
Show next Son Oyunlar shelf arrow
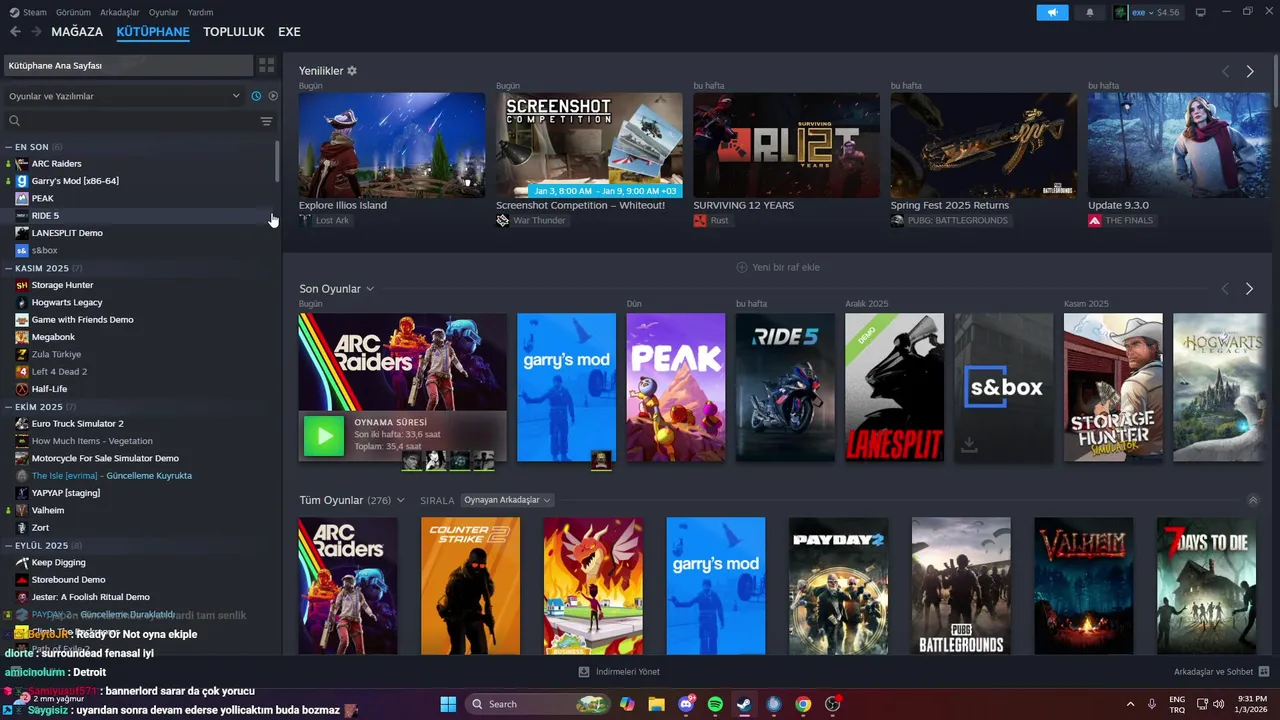(x=1250, y=289)
